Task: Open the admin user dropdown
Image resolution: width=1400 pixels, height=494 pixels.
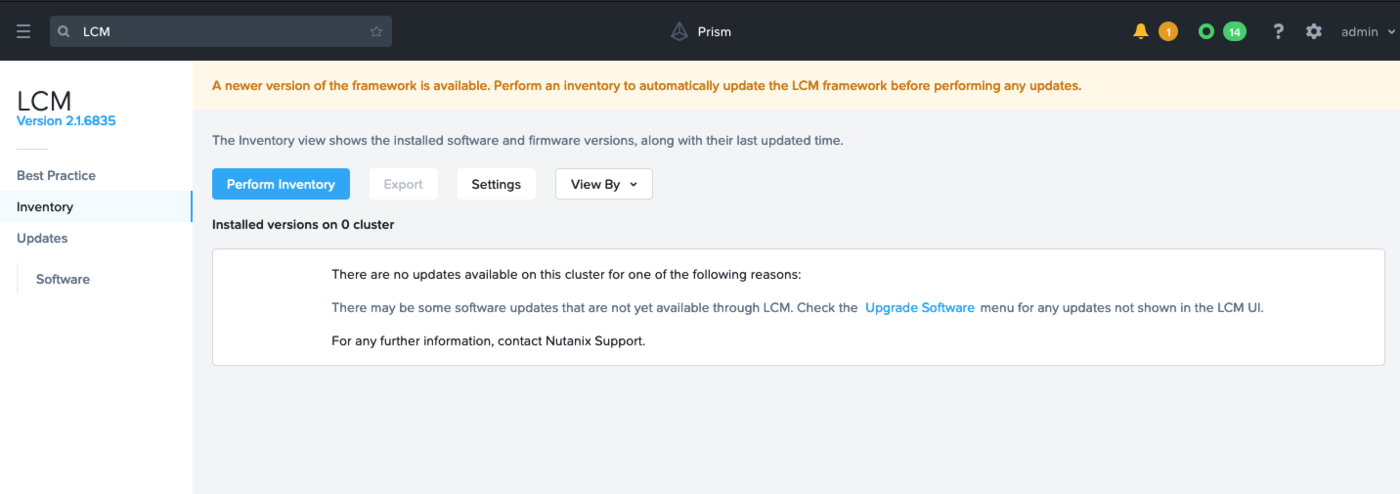Action: (1367, 31)
